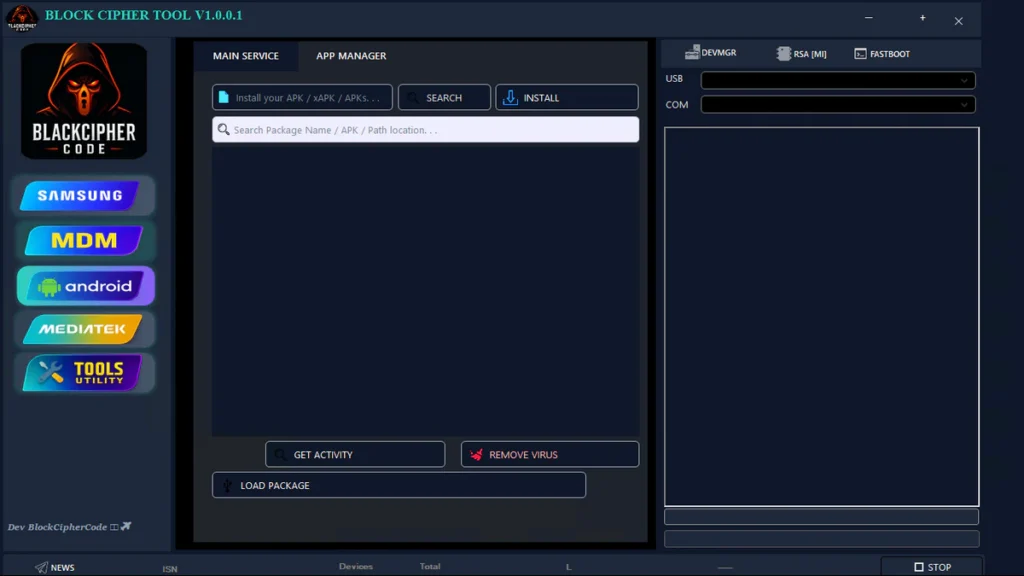Image resolution: width=1024 pixels, height=576 pixels.
Task: Click the BlackCipher Code hooded logo
Action: click(x=84, y=101)
